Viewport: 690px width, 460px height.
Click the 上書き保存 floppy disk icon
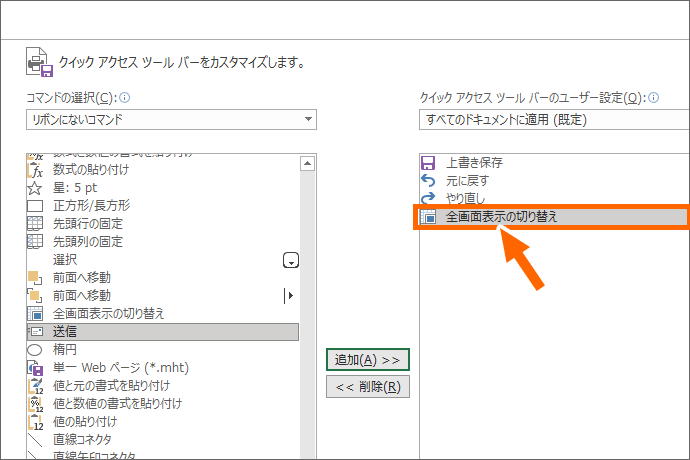pyautogui.click(x=428, y=163)
